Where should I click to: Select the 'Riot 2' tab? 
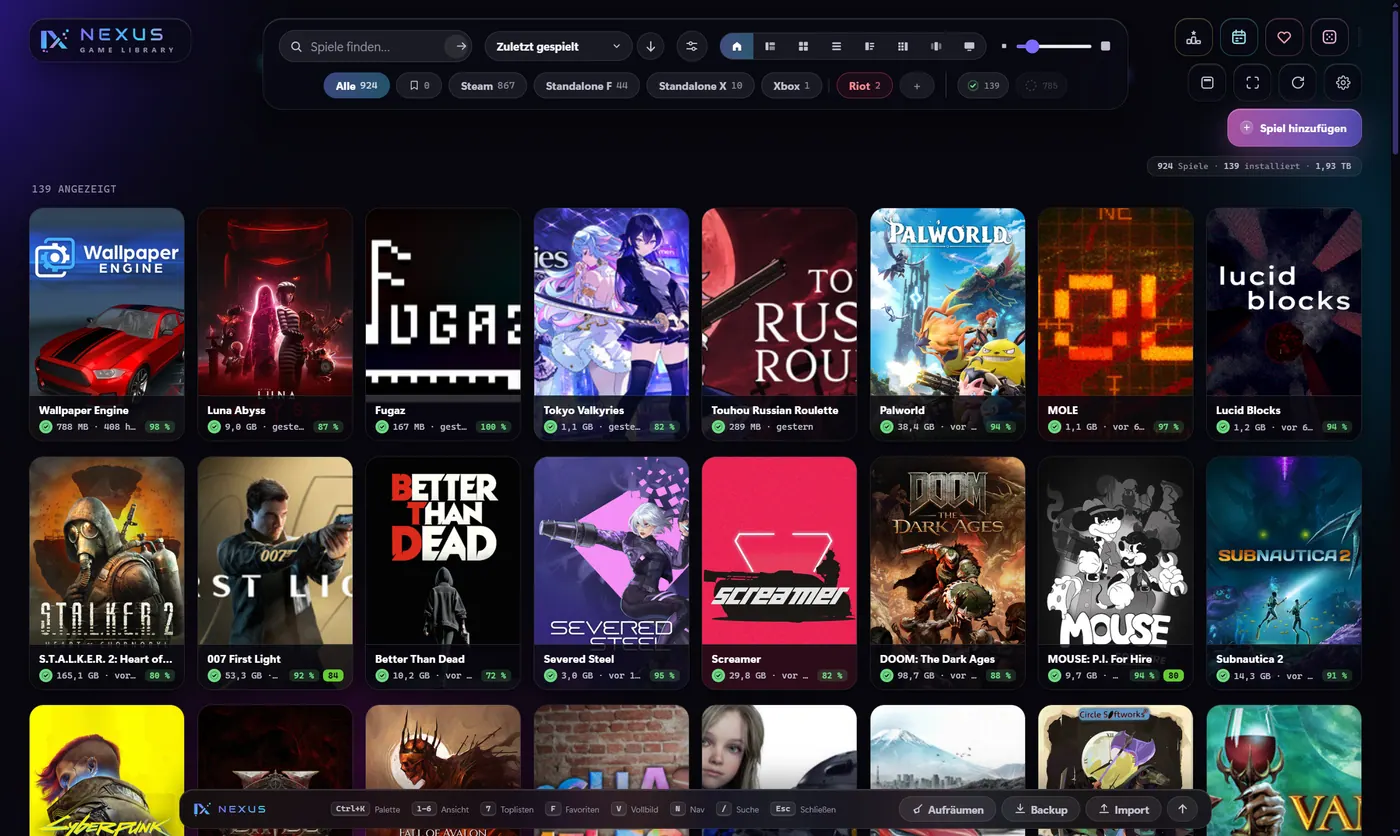coord(864,86)
